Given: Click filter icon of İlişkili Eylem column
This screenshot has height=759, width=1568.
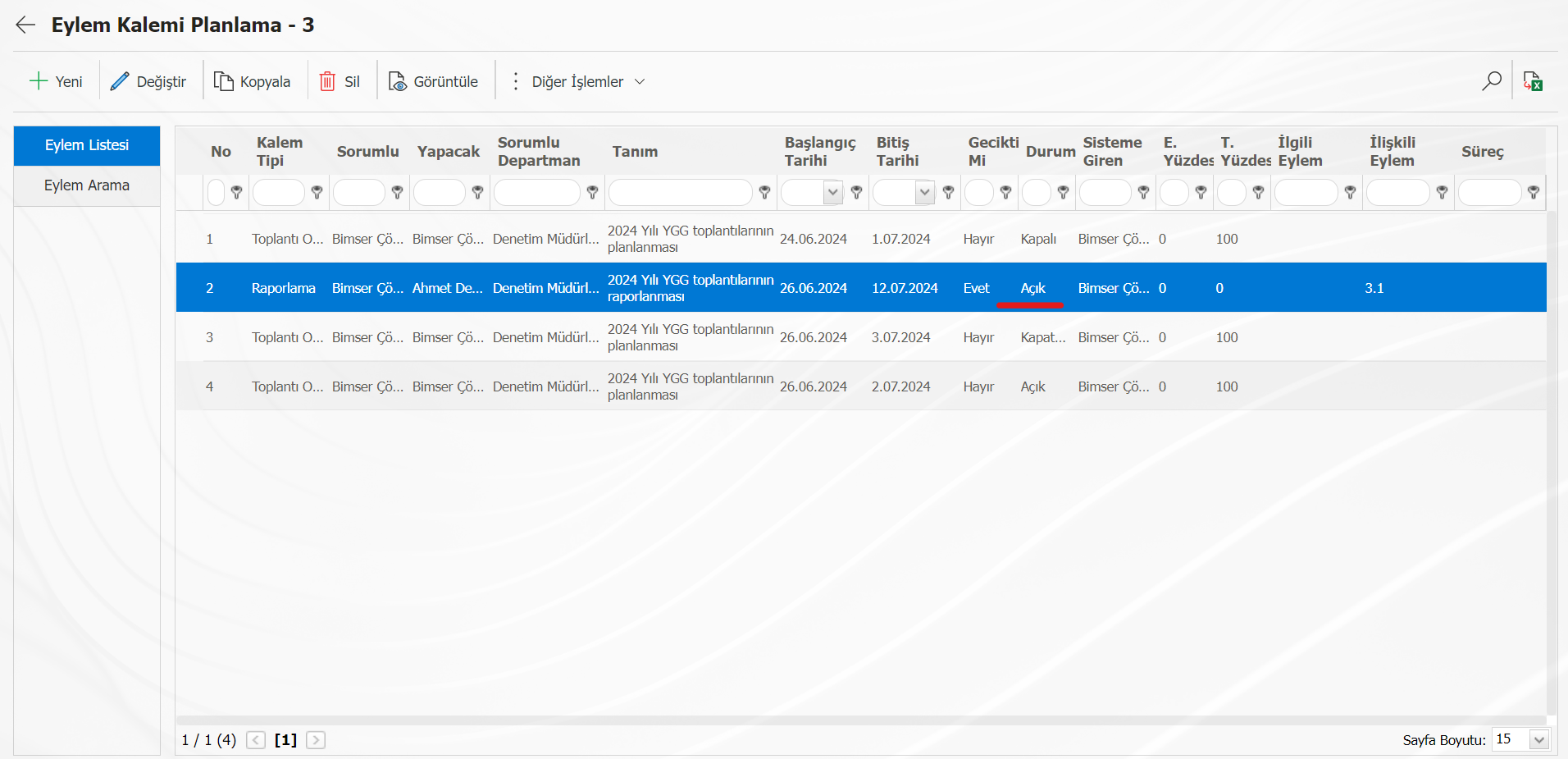Looking at the screenshot, I should click(1442, 192).
